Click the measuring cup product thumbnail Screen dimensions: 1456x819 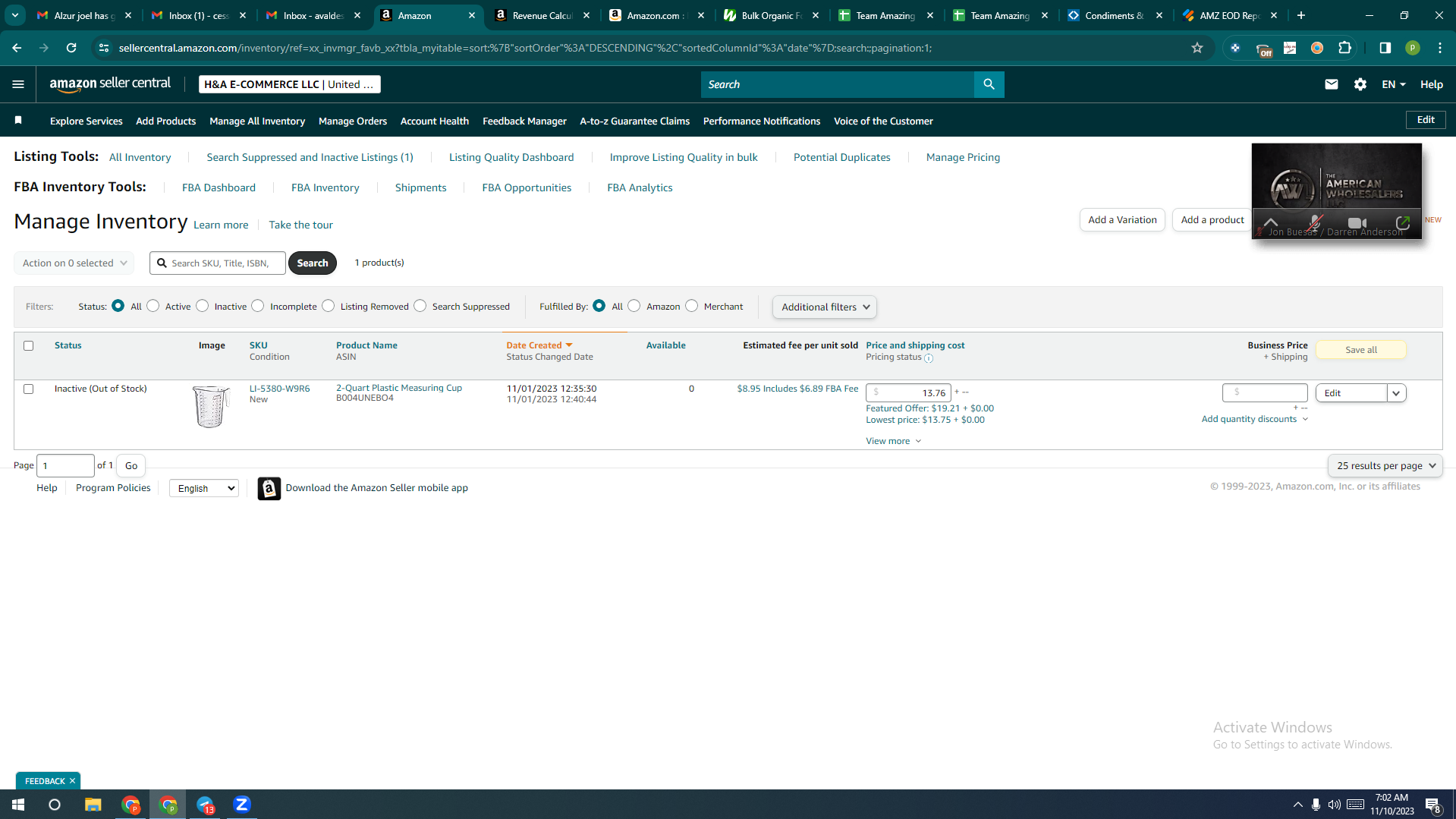[210, 407]
